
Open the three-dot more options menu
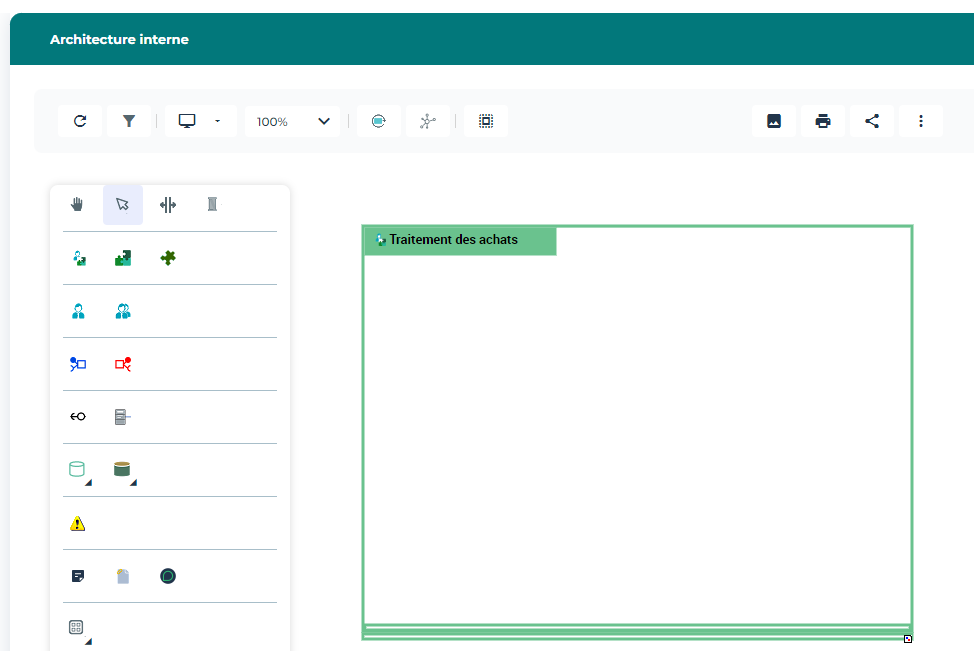(921, 121)
